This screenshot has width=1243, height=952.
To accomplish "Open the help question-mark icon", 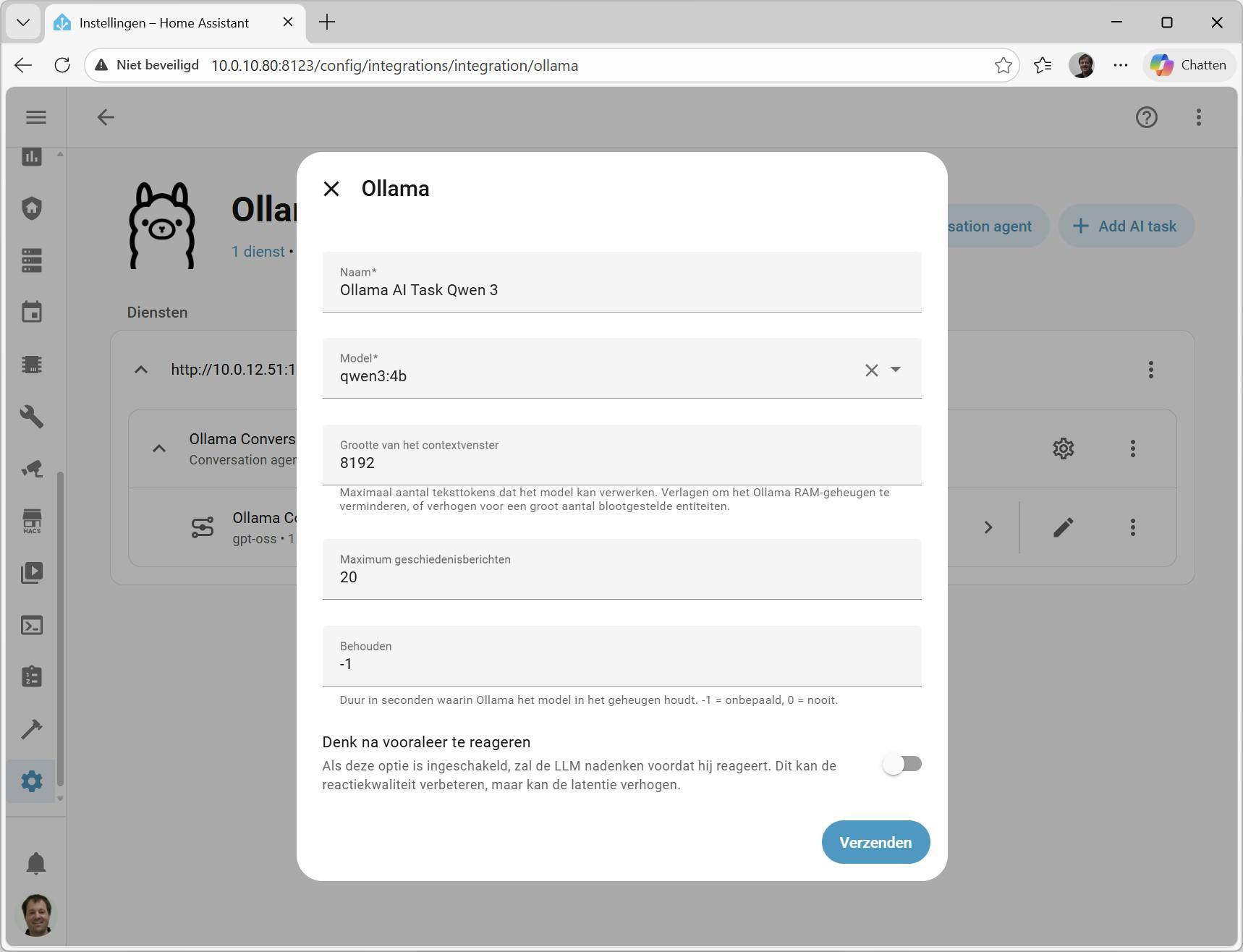I will 1147,117.
